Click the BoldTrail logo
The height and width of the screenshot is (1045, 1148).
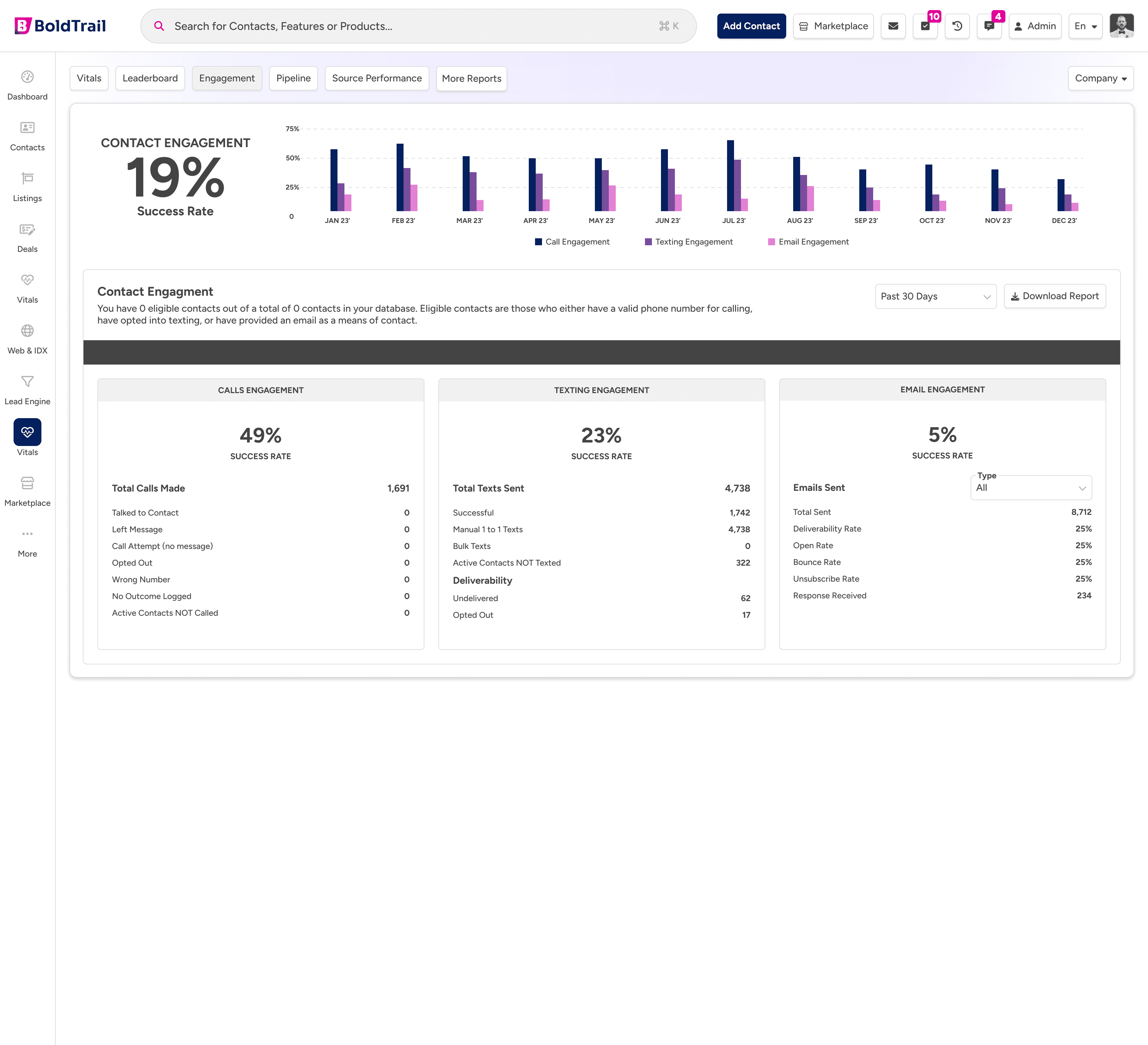(x=61, y=26)
